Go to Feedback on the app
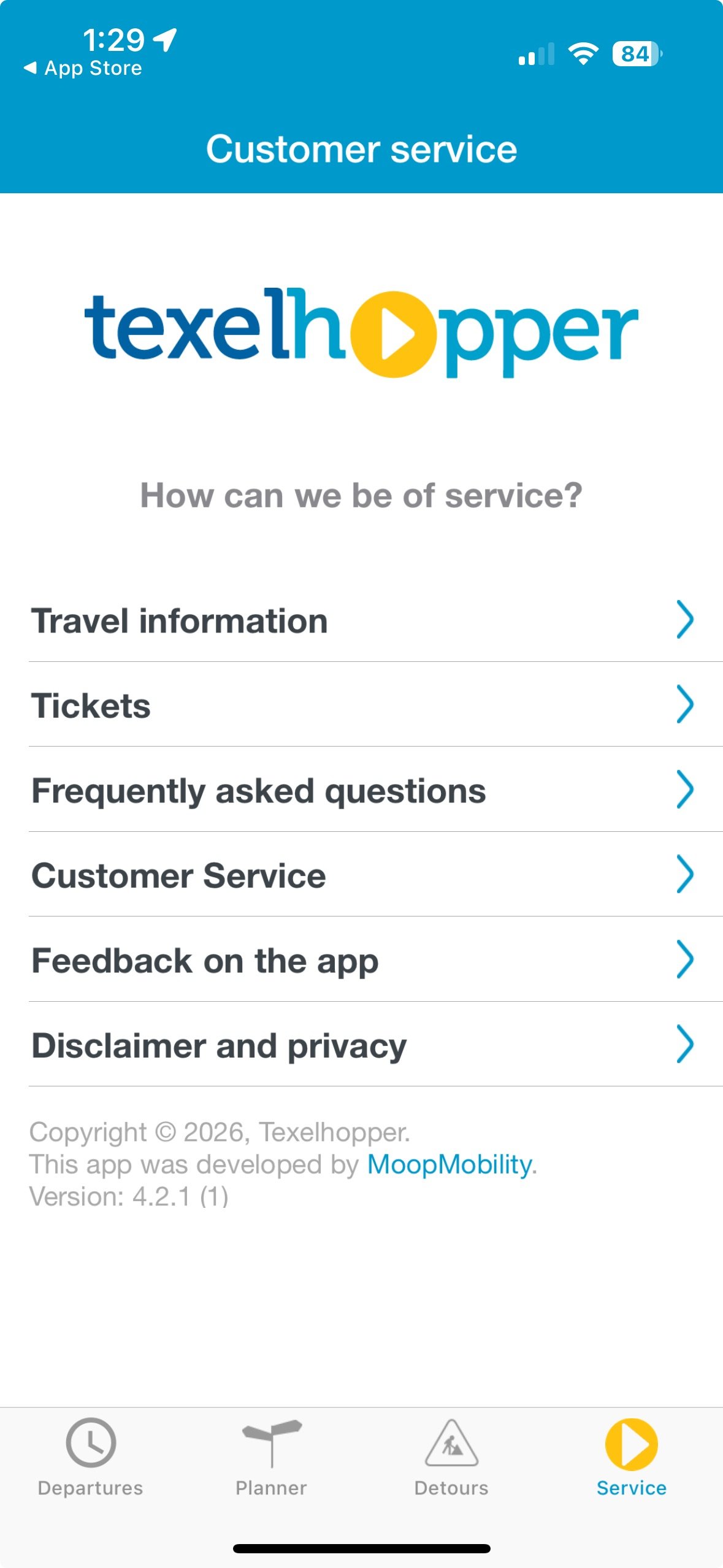 pos(205,961)
